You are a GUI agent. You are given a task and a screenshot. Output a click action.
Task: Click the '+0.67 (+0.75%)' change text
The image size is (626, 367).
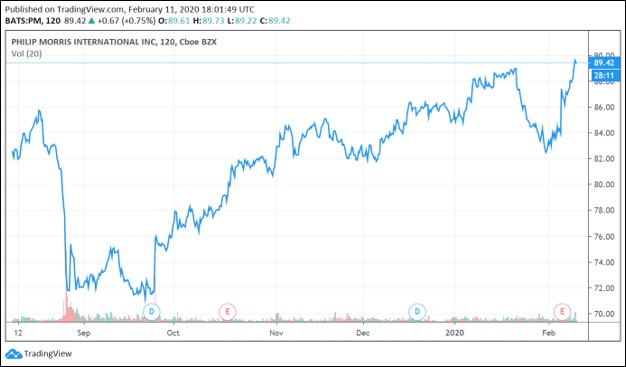point(126,20)
